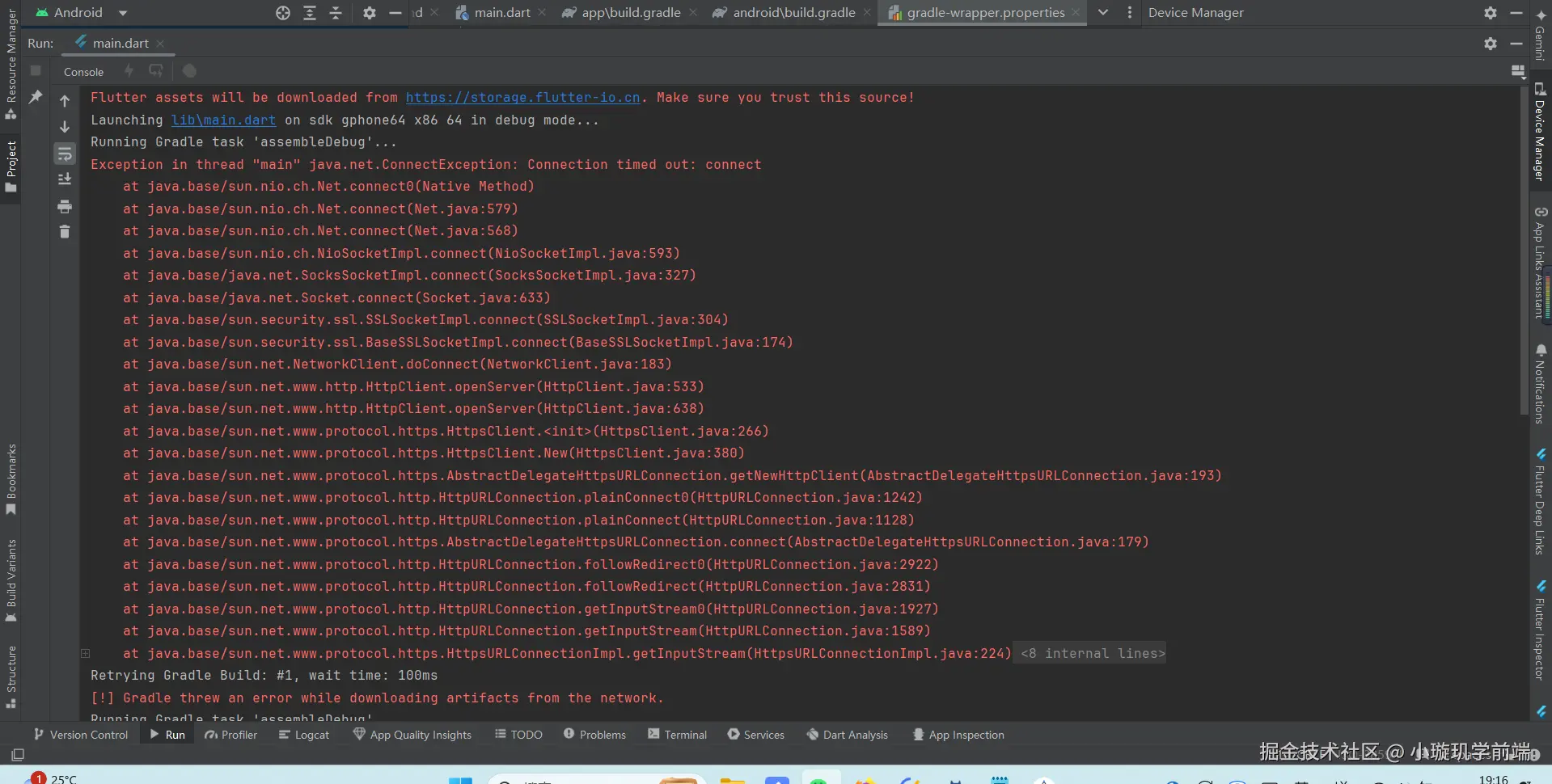Open the Problems tool window
Viewport: 1552px width, 784px height.
click(x=594, y=735)
